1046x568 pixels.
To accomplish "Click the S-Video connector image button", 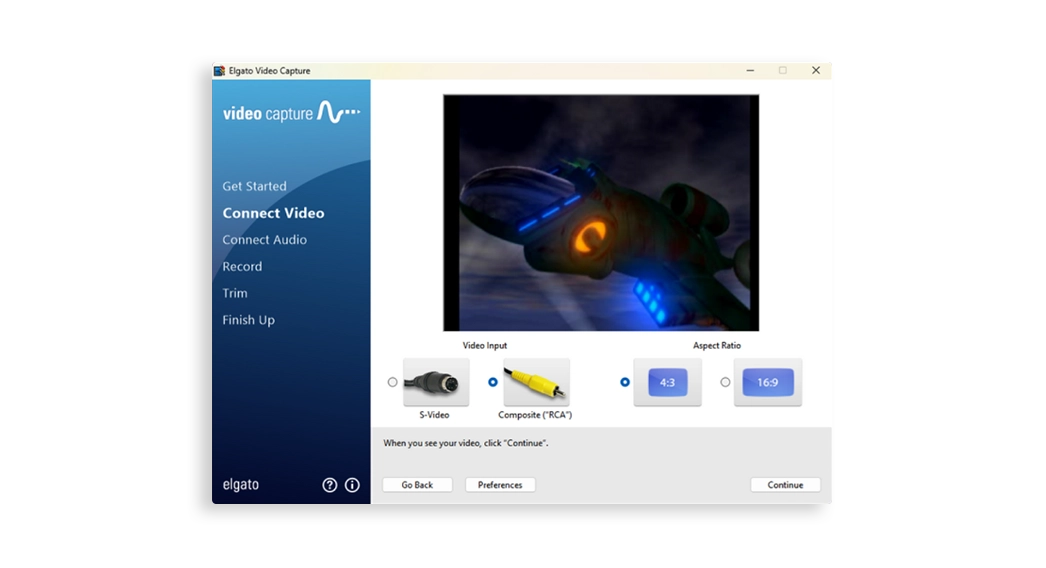I will (x=436, y=382).
